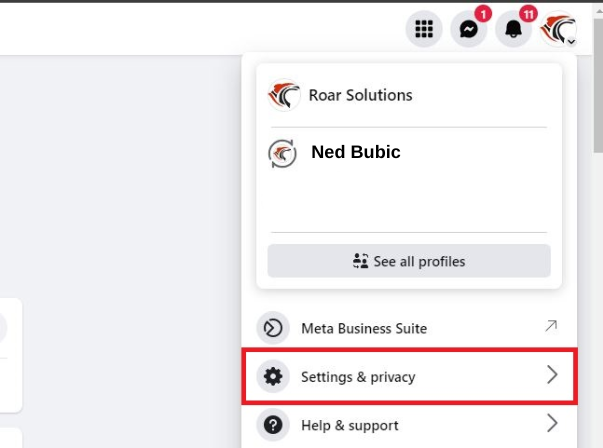Image resolution: width=603 pixels, height=448 pixels.
Task: Click the See all profiles button
Action: coord(409,261)
